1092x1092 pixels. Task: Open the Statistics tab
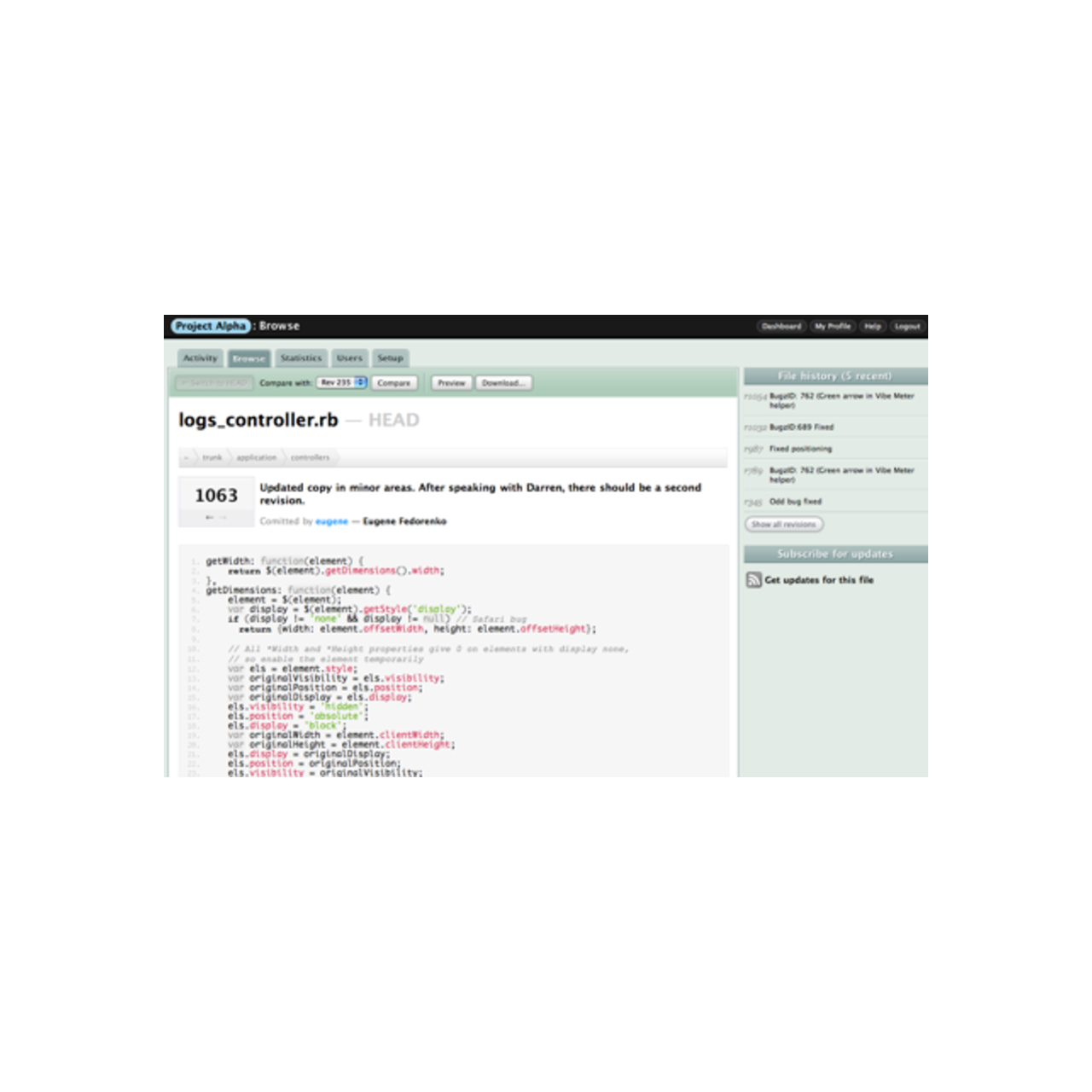click(301, 358)
